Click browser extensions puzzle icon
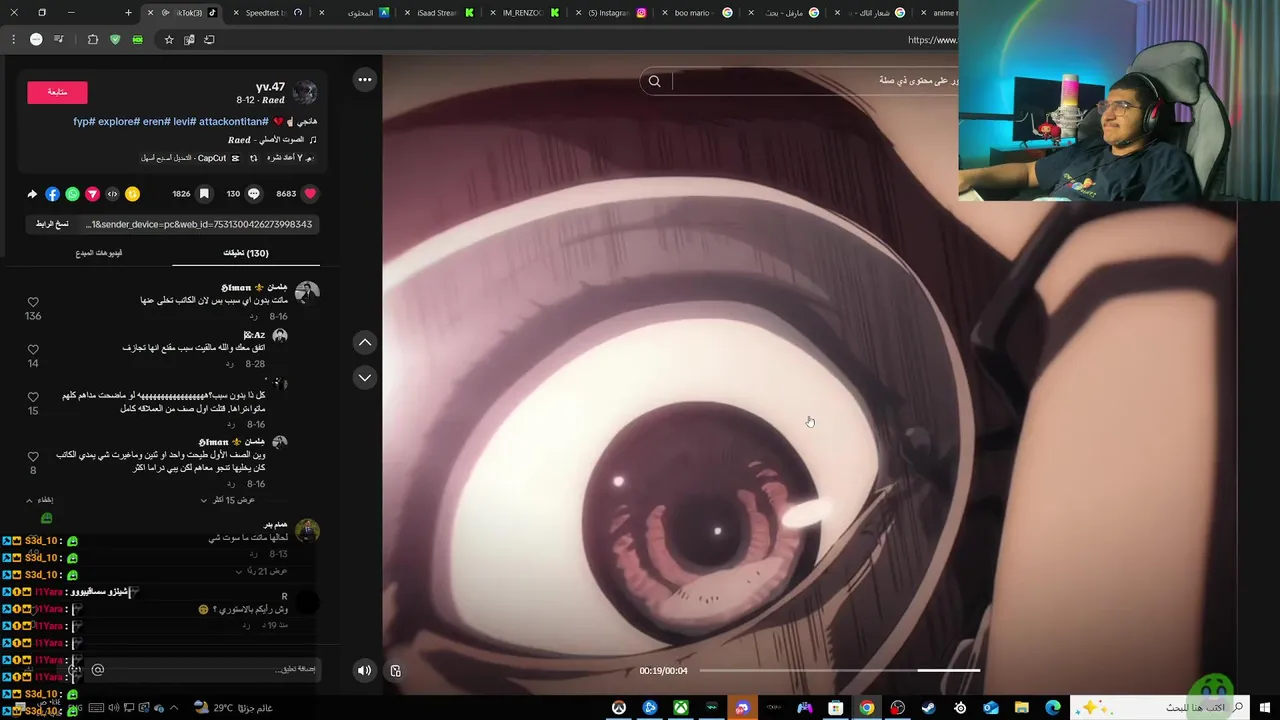1280x720 pixels. click(x=93, y=40)
